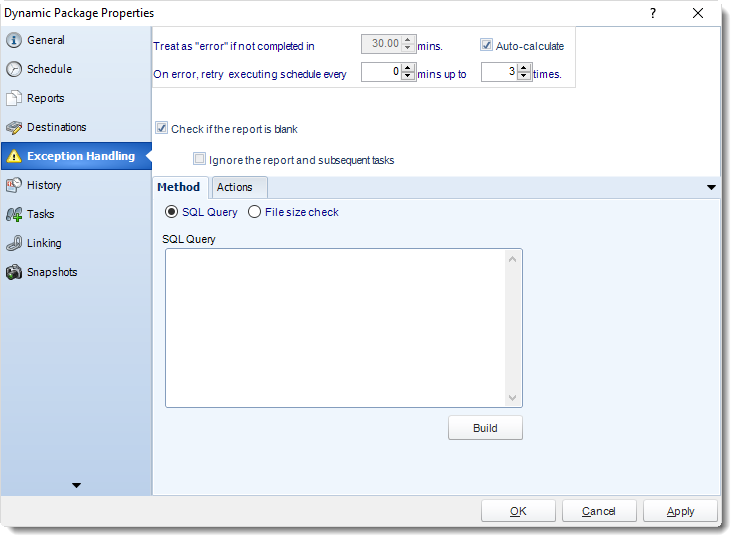Increase the retry interval minutes spinner
This screenshot has width=737, height=542.
(408, 68)
